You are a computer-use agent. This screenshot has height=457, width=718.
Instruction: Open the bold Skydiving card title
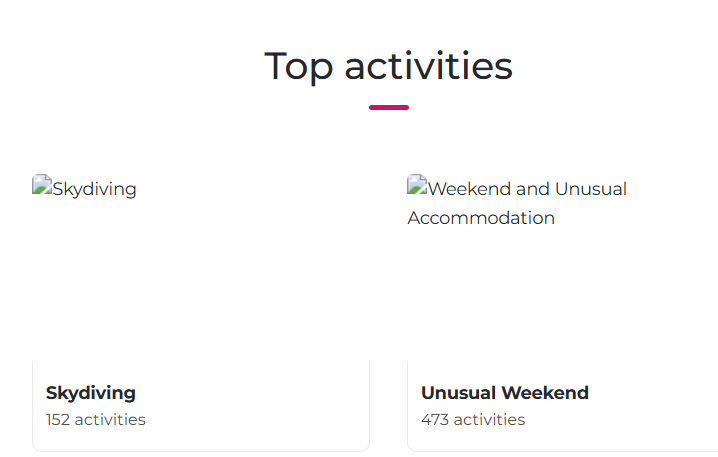tap(91, 393)
